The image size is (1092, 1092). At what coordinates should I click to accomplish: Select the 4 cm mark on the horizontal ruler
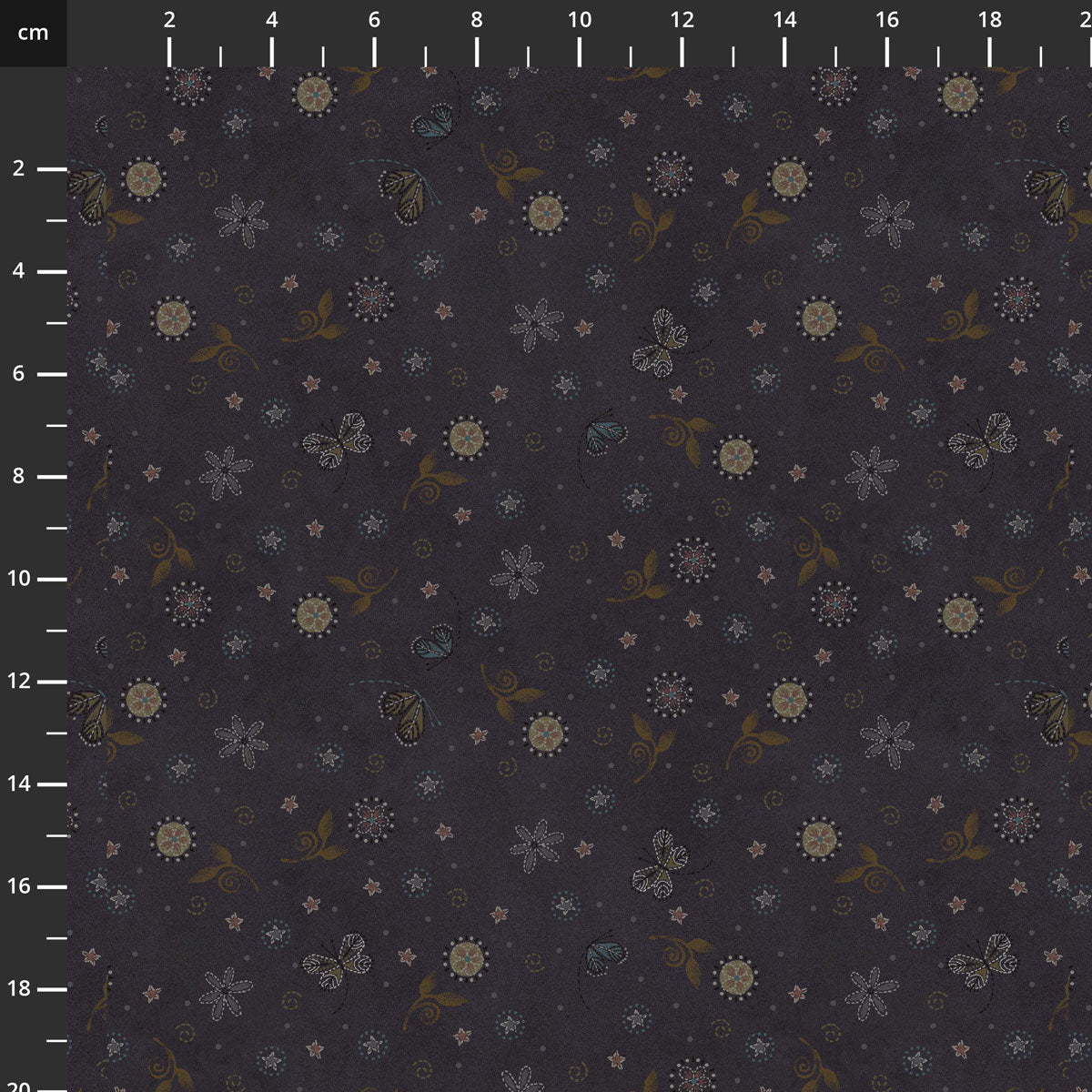(272, 20)
